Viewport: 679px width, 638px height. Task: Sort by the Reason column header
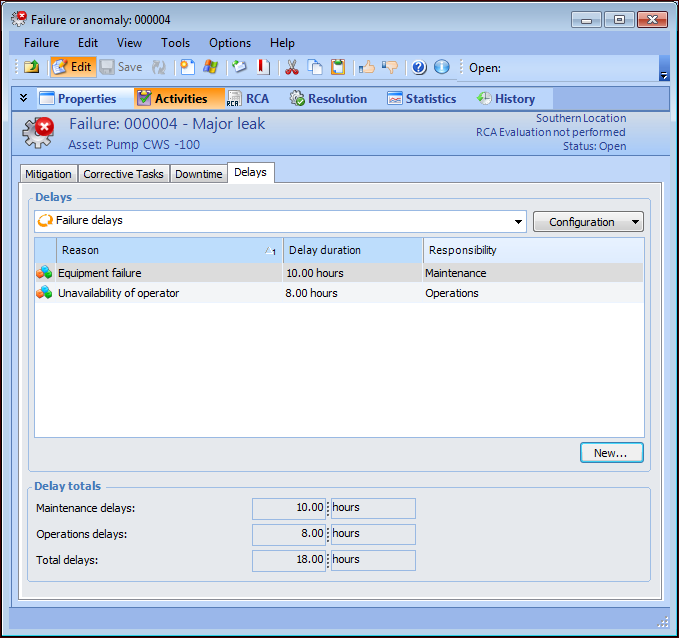(160, 250)
